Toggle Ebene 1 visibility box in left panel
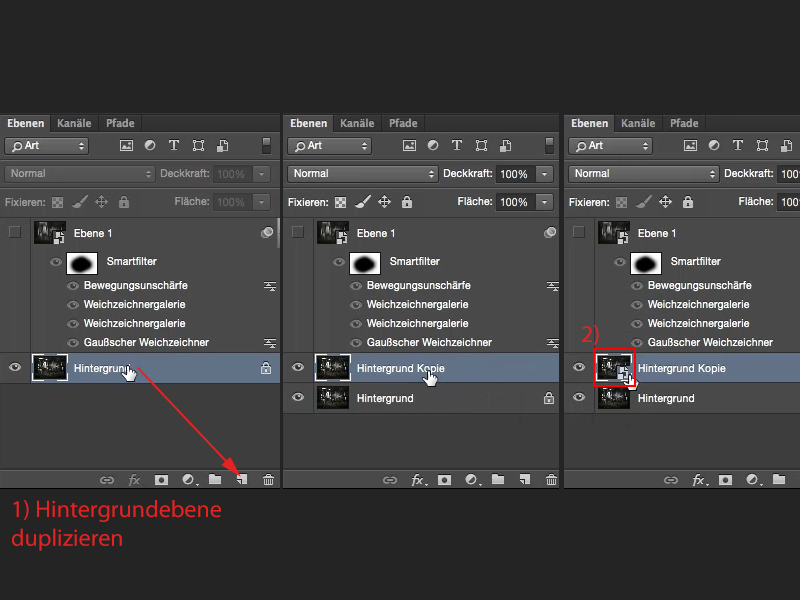Viewport: 800px width, 600px height. click(15, 233)
